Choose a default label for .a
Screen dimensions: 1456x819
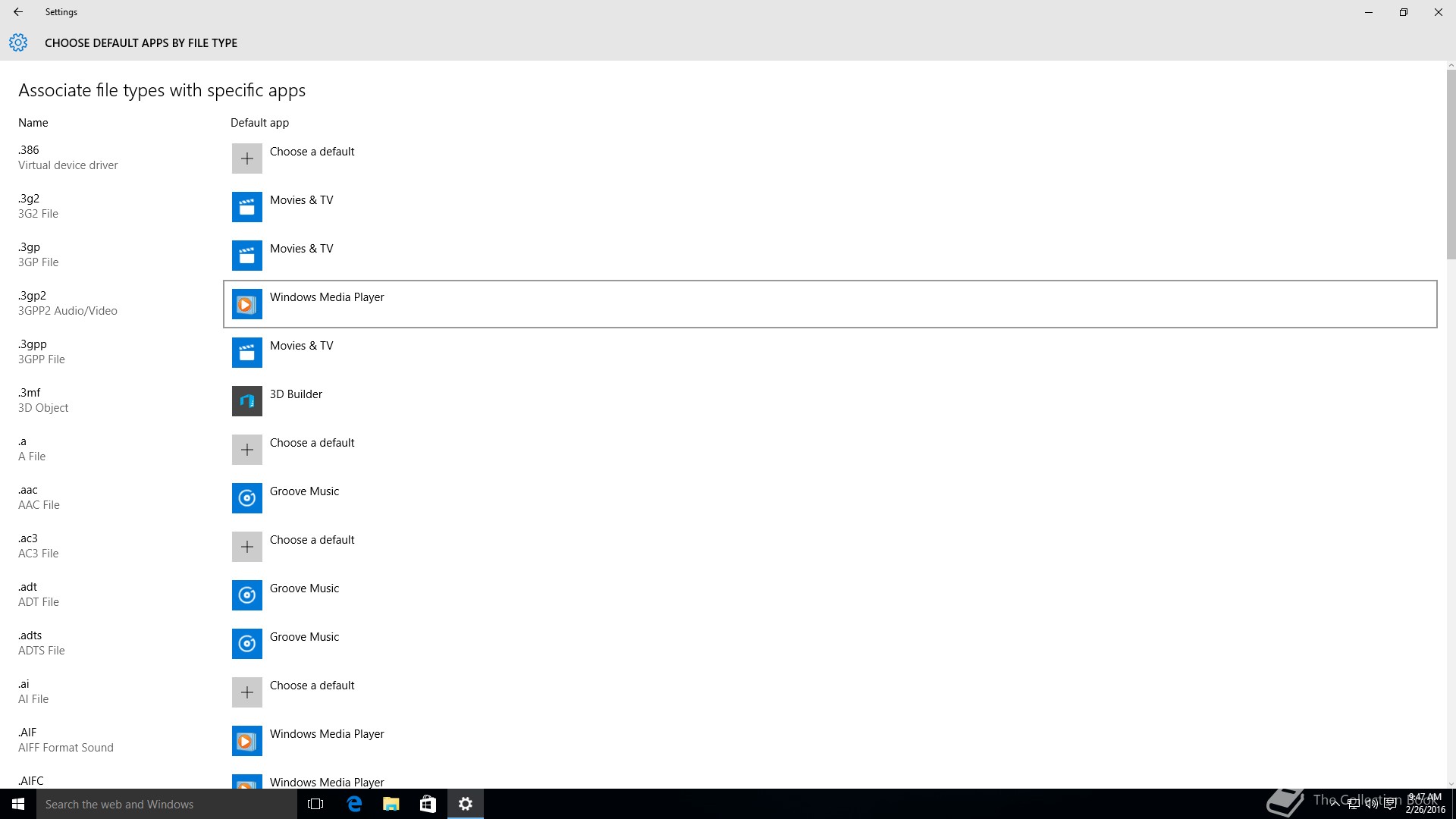coord(312,443)
